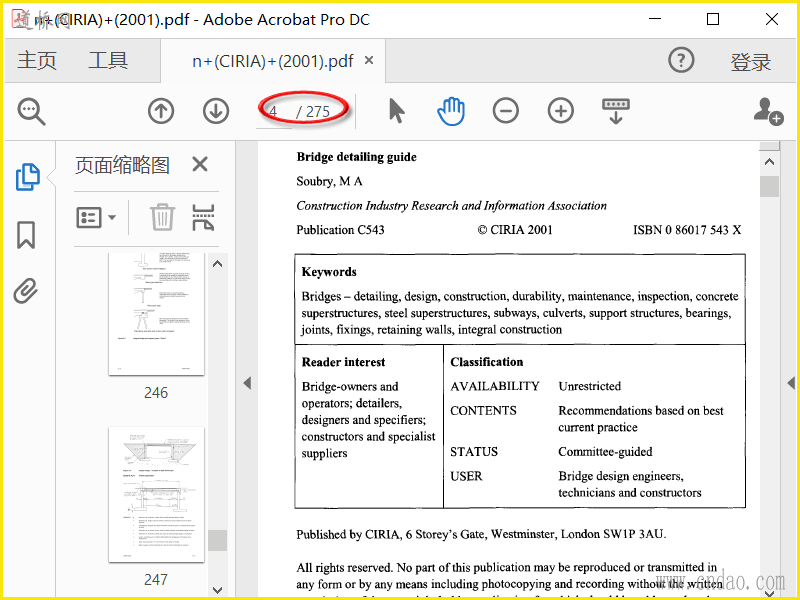
Task: Select the n+(CIRIA)+(2001).pdf document tab
Action: [x=272, y=61]
